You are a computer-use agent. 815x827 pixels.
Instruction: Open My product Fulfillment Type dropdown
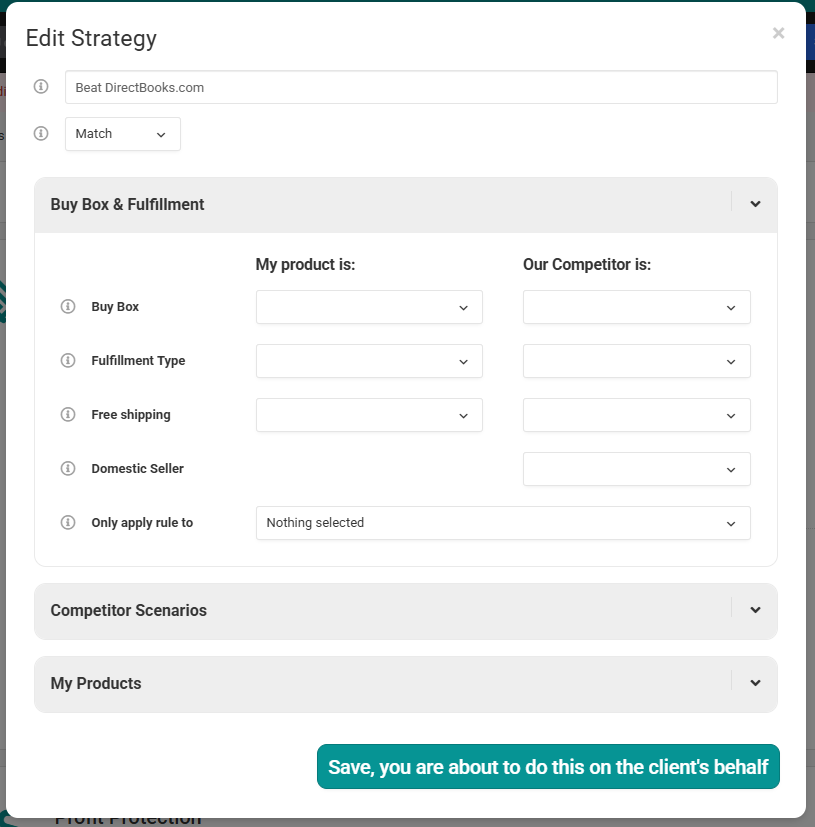point(369,361)
